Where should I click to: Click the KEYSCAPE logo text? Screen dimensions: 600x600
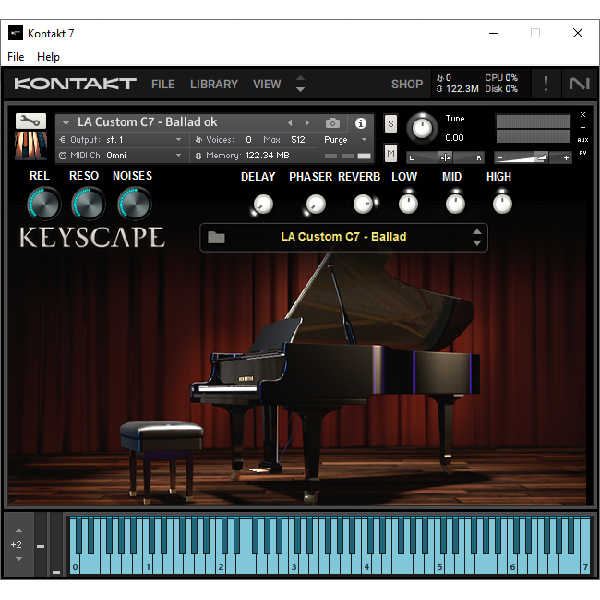[92, 237]
